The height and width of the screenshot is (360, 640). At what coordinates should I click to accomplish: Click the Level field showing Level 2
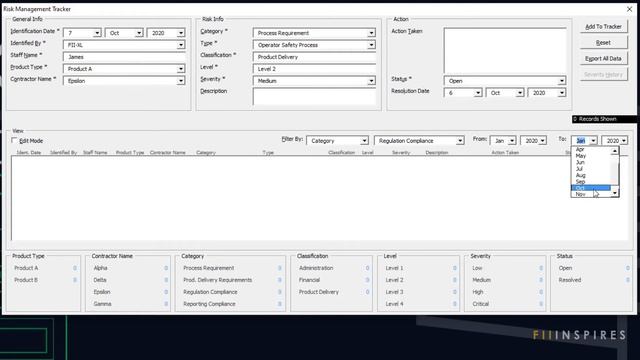[314, 69]
